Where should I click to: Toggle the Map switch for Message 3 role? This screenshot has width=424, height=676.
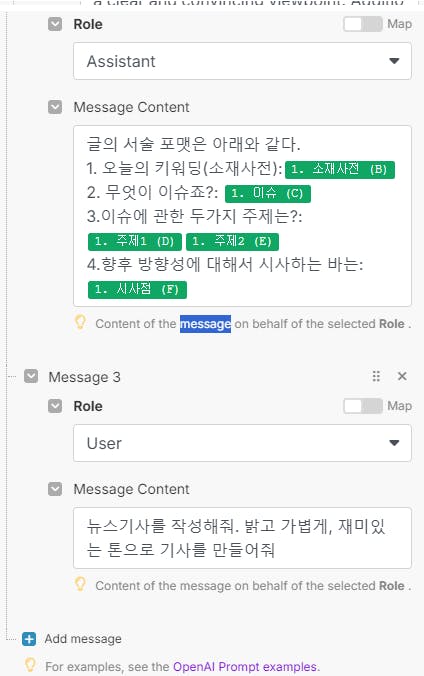click(x=363, y=406)
